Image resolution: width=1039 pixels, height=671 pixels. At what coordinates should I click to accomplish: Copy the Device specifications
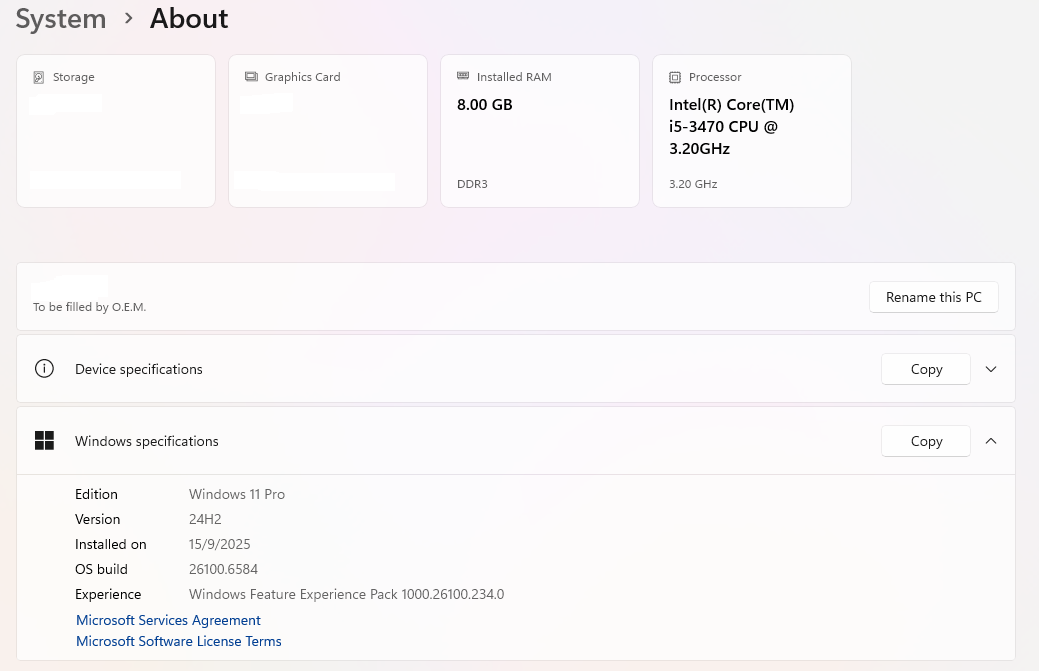coord(926,369)
